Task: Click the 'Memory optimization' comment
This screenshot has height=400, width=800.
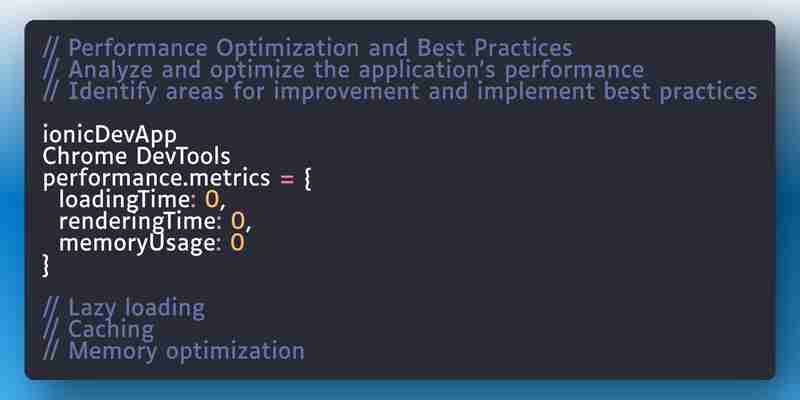Action: (x=173, y=352)
